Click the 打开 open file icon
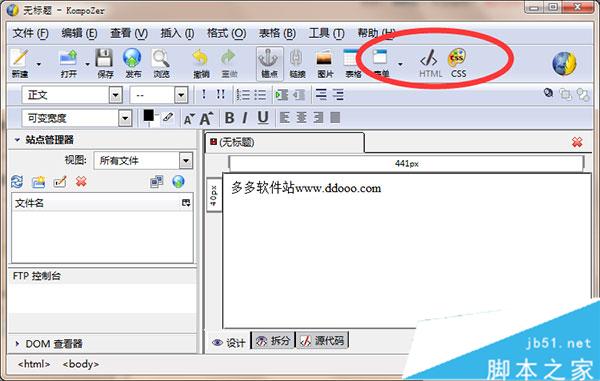The width and height of the screenshot is (600, 381). tap(68, 64)
